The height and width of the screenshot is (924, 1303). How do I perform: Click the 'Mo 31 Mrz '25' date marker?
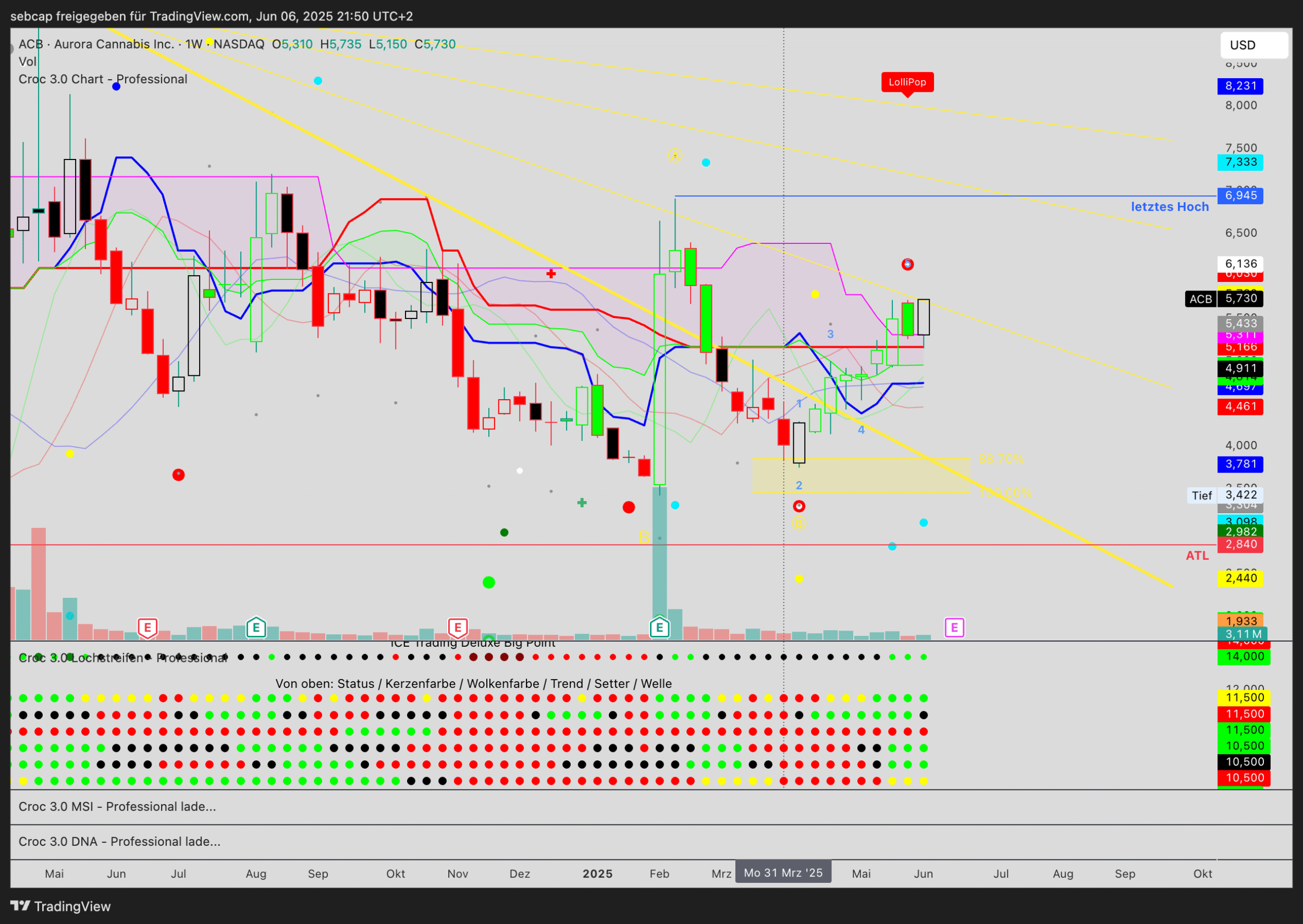(783, 872)
